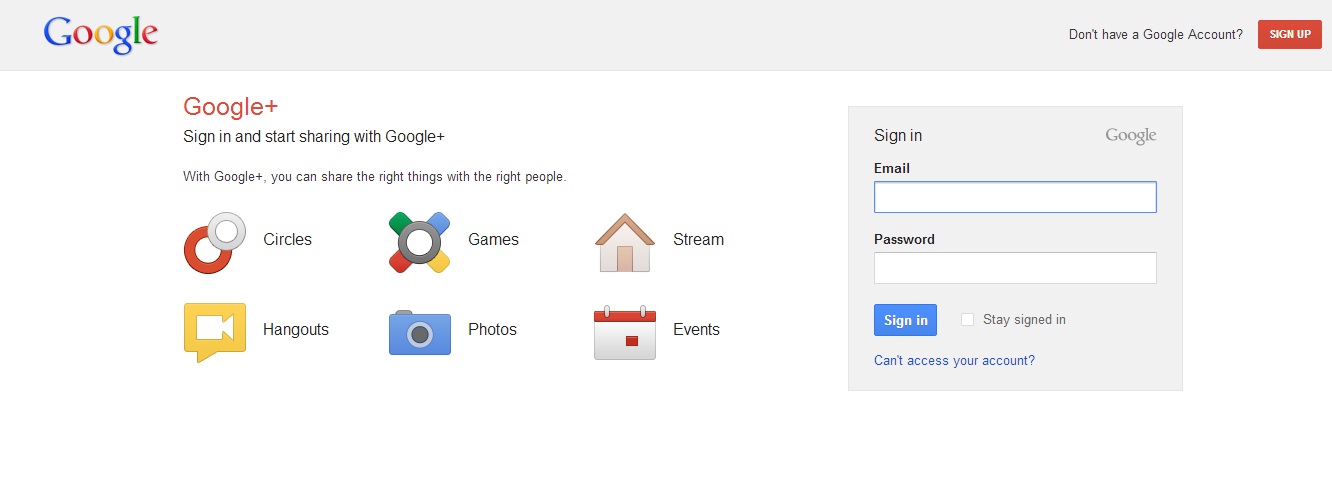Click the gray Google logo in sign-in box
1332x491 pixels.
coord(1131,136)
